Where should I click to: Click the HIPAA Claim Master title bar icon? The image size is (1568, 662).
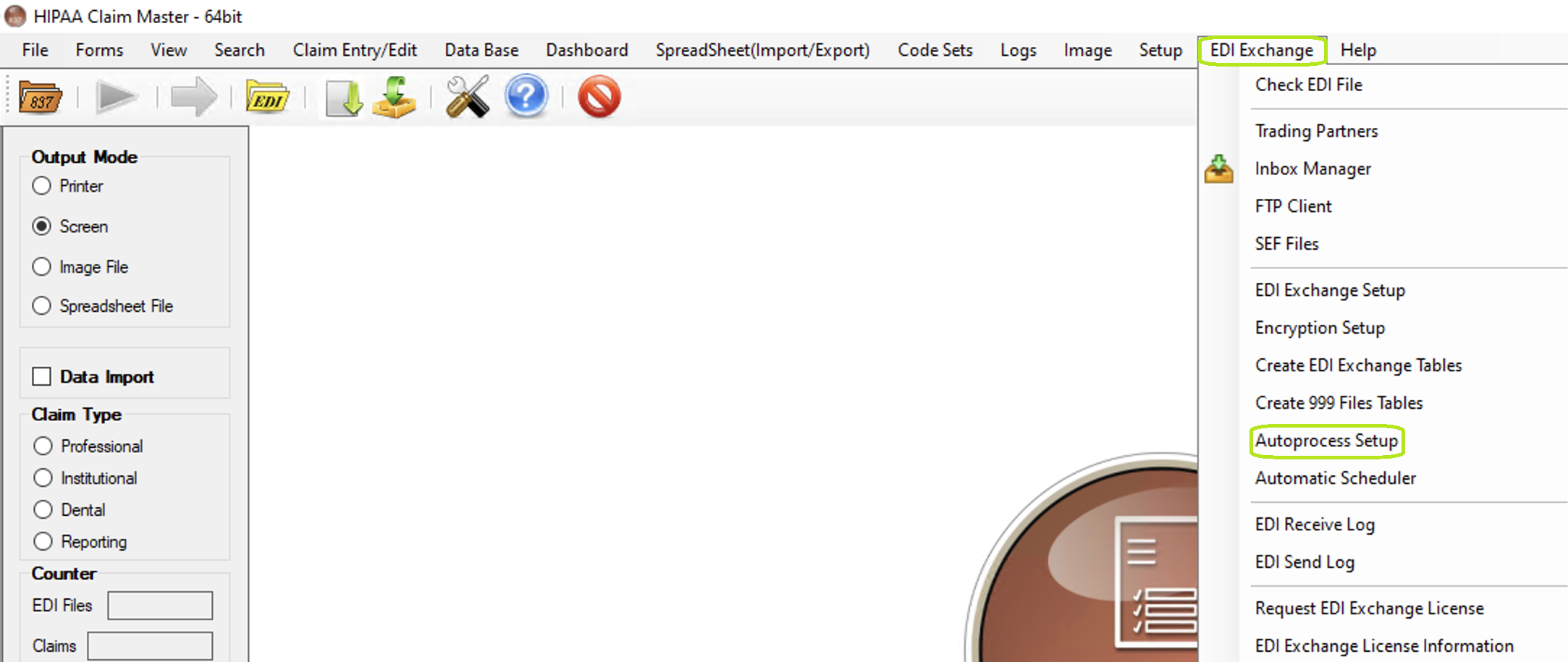point(15,16)
